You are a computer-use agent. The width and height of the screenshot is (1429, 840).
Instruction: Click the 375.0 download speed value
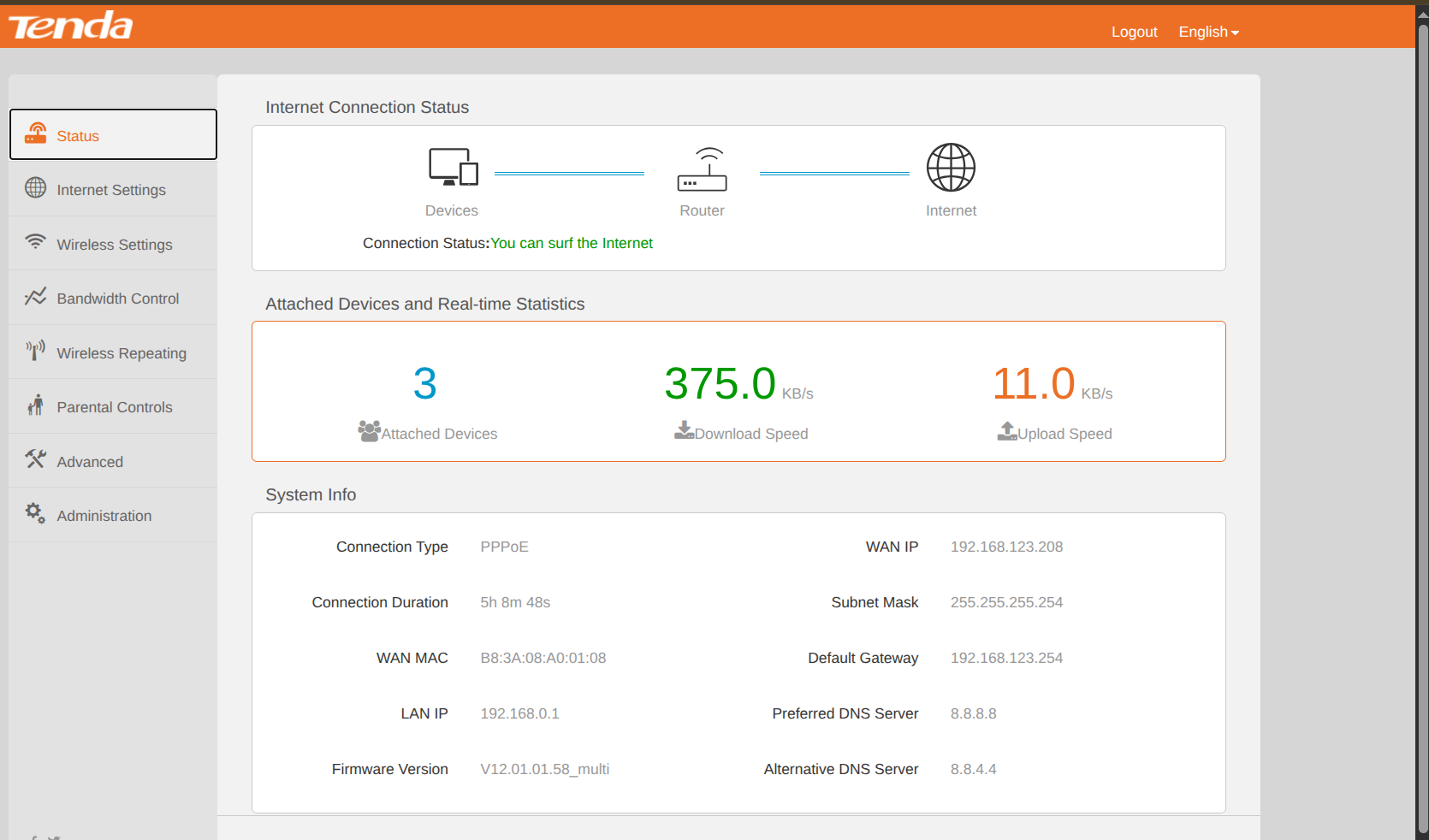point(720,383)
